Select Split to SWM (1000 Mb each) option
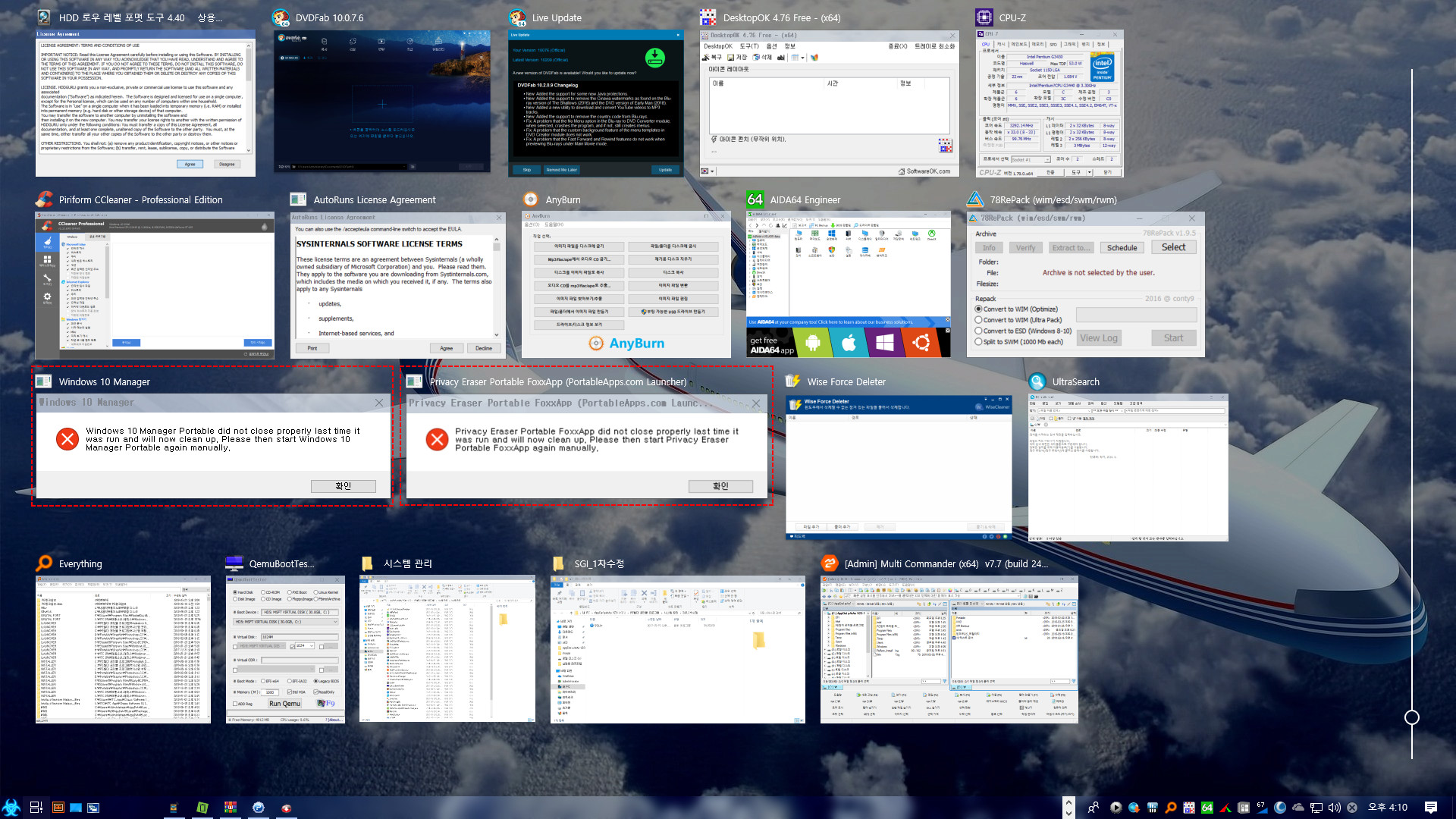The height and width of the screenshot is (819, 1456). pyautogui.click(x=1018, y=342)
